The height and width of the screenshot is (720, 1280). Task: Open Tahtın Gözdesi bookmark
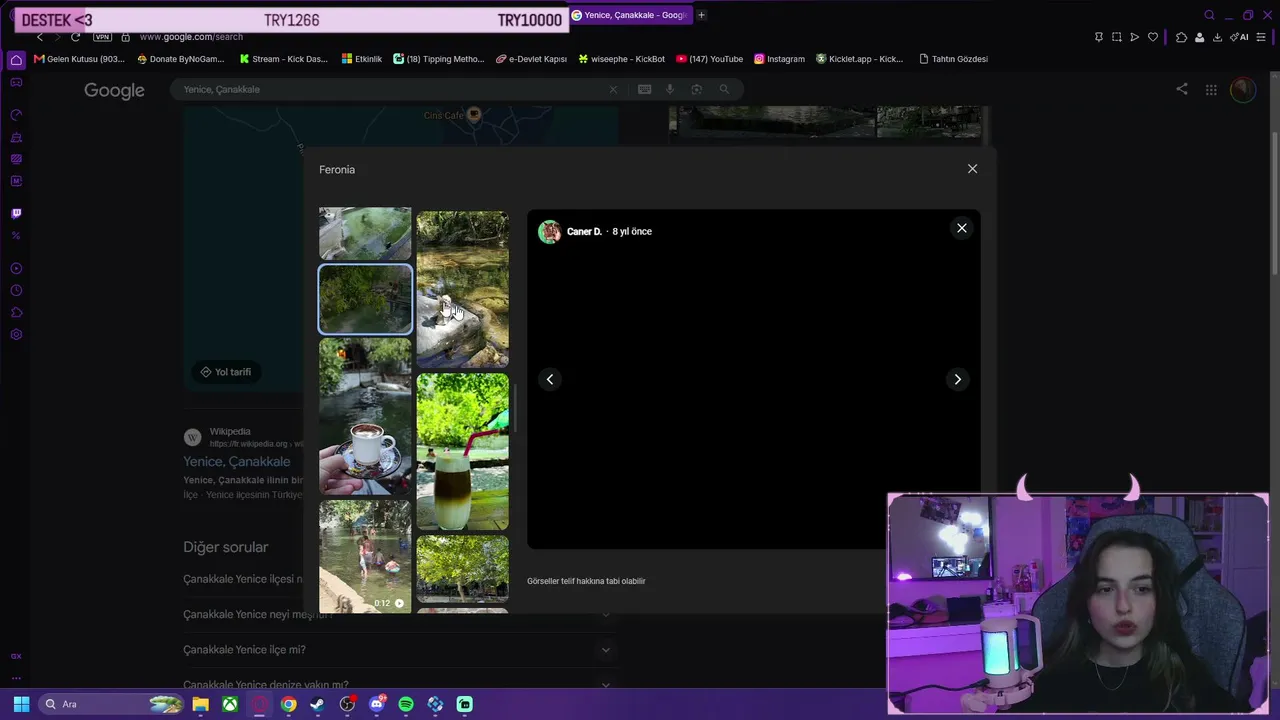click(x=953, y=59)
